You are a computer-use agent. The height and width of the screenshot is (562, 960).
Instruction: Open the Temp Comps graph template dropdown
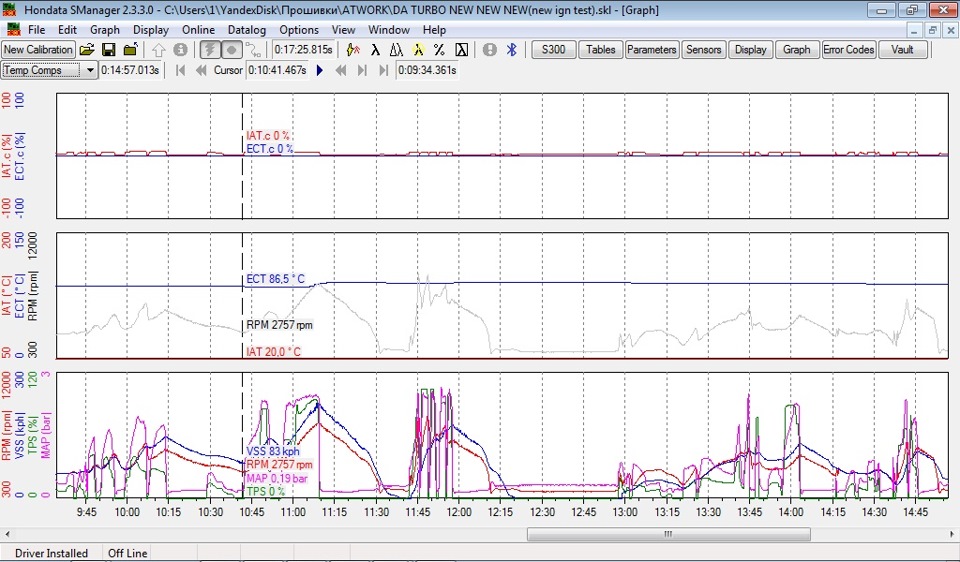91,70
